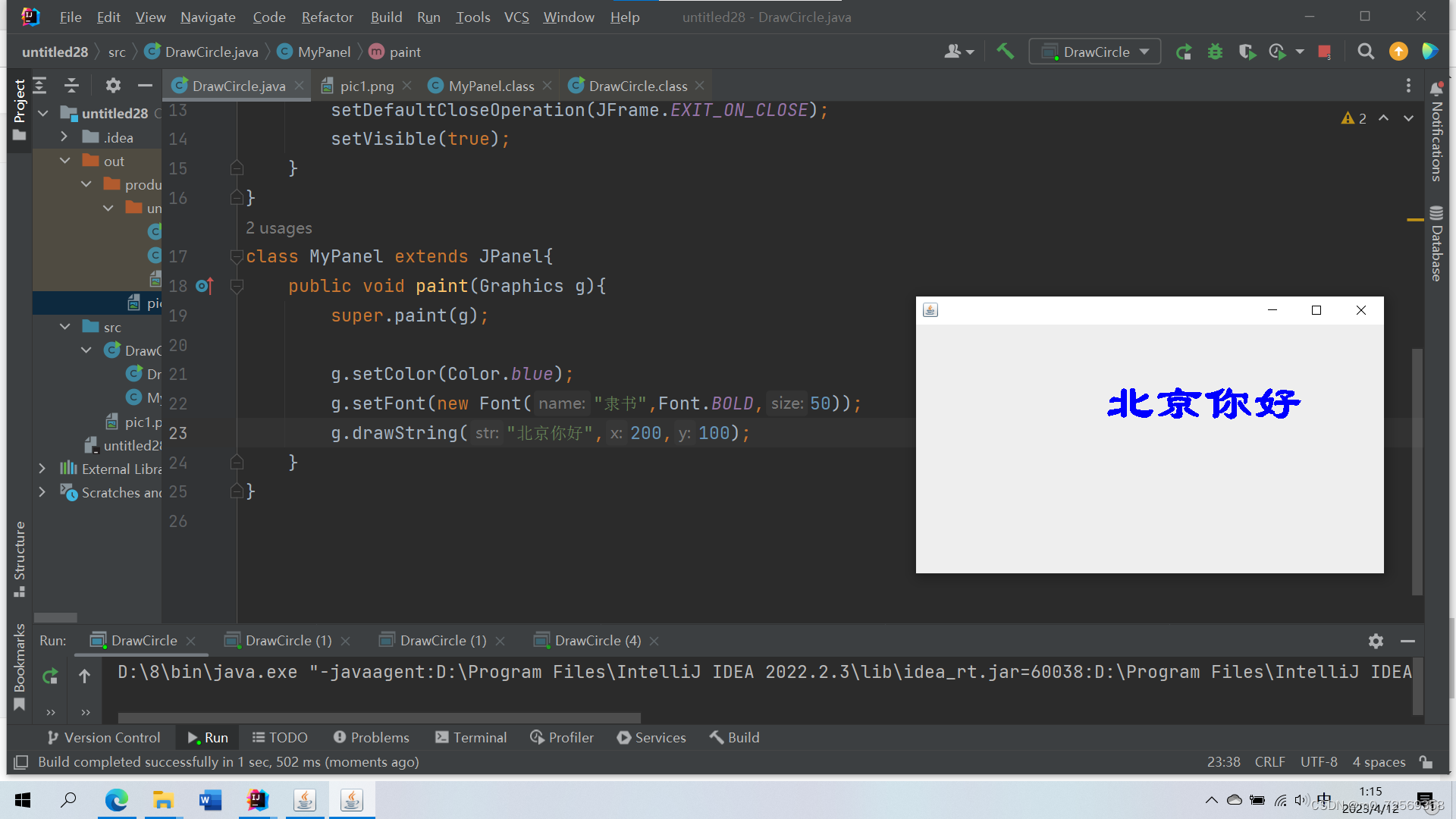Viewport: 1456px width, 819px height.
Task: Expand the External Libraries node
Action: 42,469
